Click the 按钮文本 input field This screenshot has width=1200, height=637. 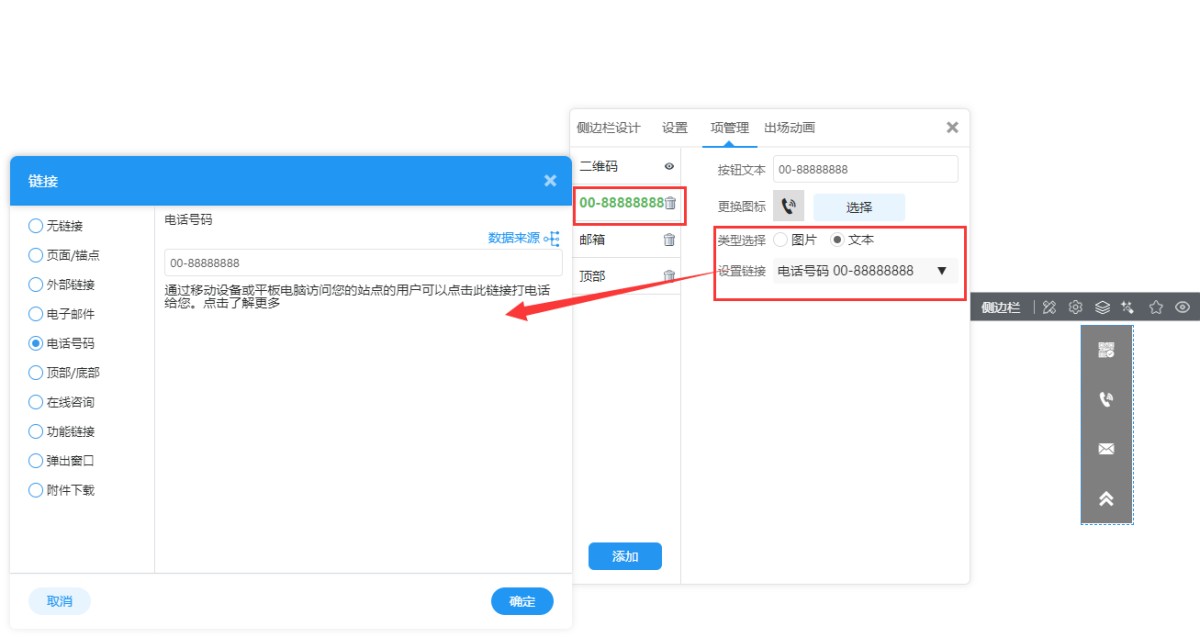(x=865, y=169)
